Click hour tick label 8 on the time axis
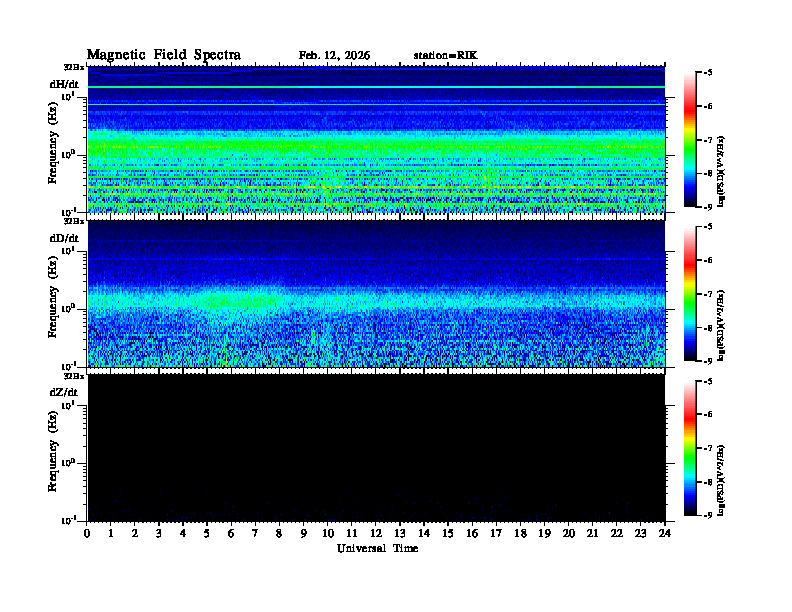Viewport: 792px width, 612px height. click(x=279, y=534)
